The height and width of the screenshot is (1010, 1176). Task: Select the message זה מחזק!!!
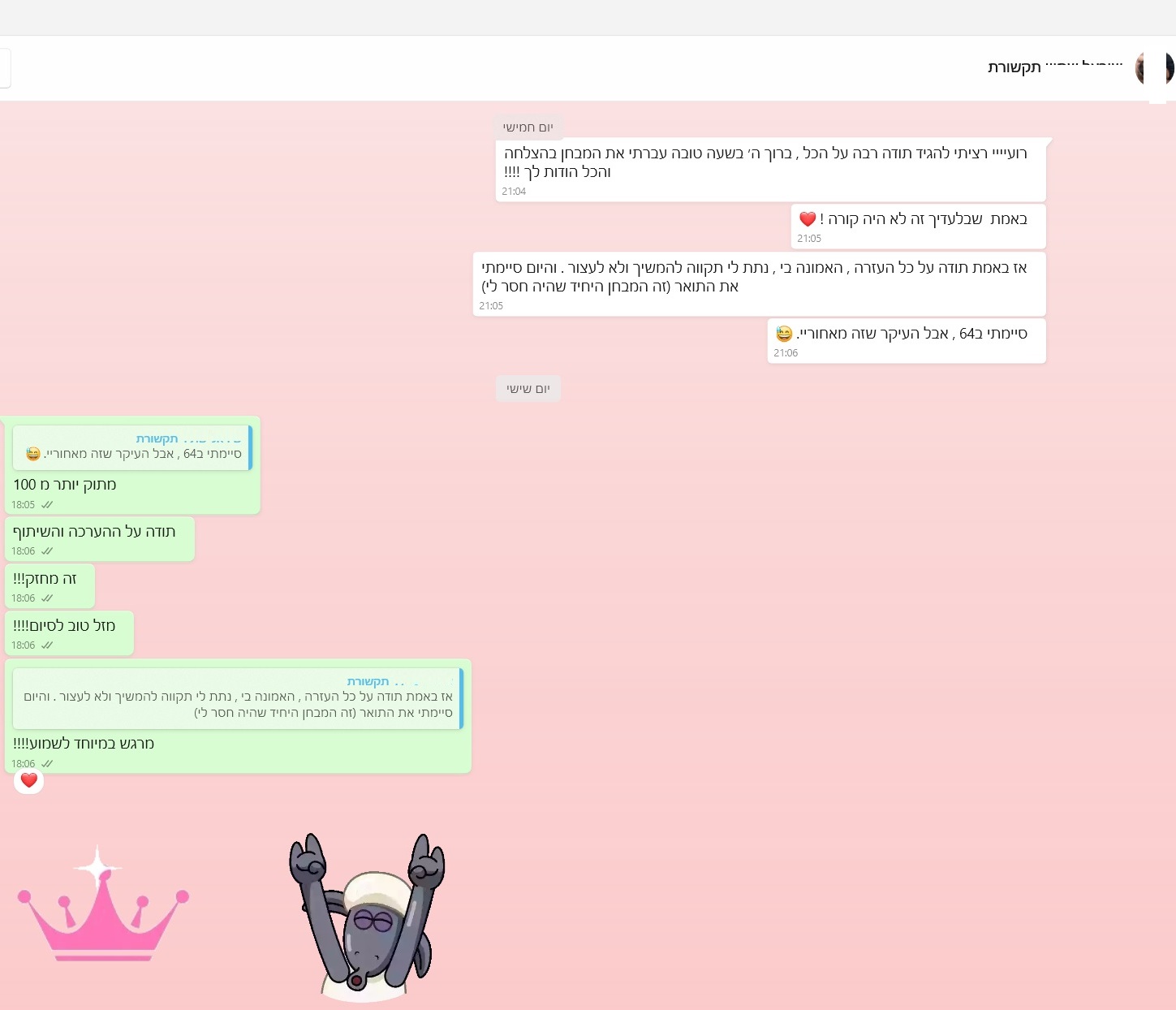point(45,579)
